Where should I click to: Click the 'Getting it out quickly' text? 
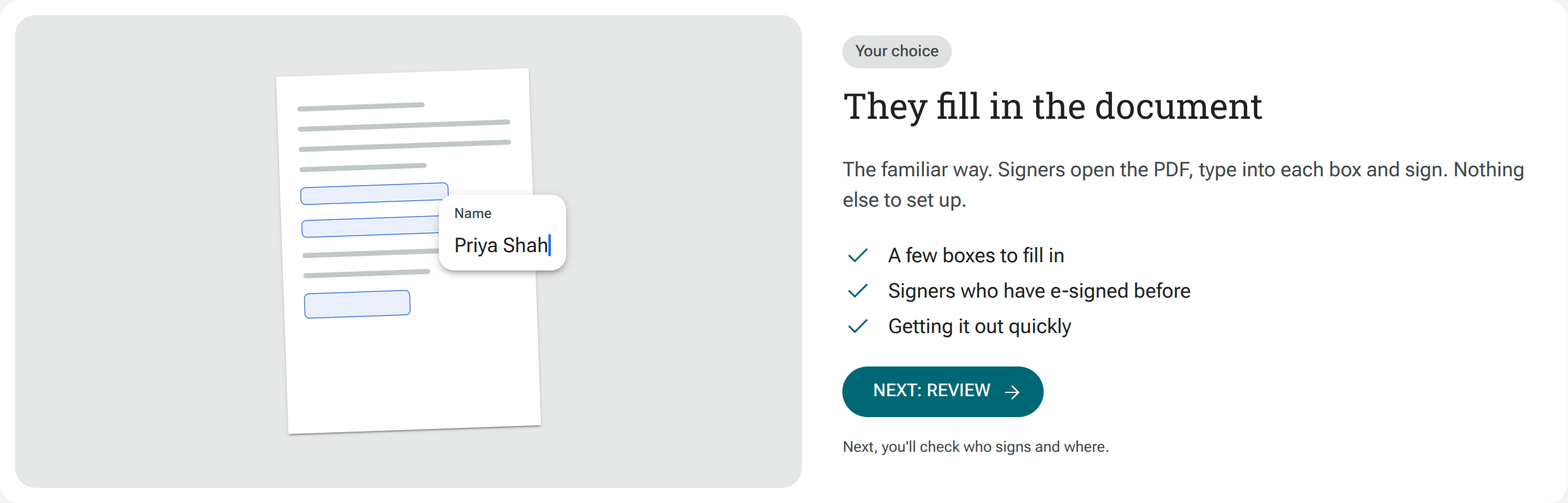coord(980,326)
